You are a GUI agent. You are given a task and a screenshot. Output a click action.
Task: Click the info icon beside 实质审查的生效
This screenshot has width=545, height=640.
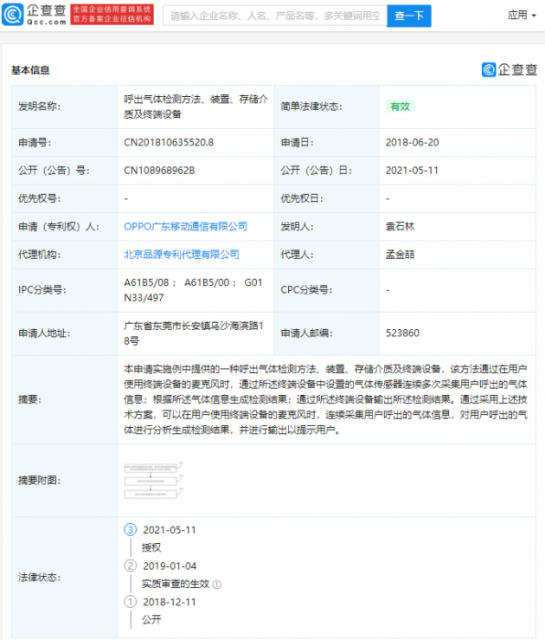(x=217, y=584)
